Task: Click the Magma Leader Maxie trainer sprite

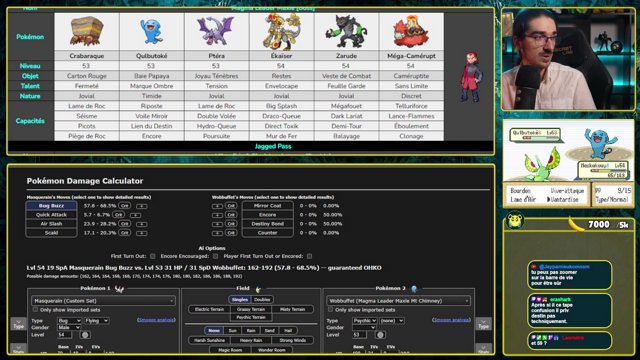Action: [471, 77]
